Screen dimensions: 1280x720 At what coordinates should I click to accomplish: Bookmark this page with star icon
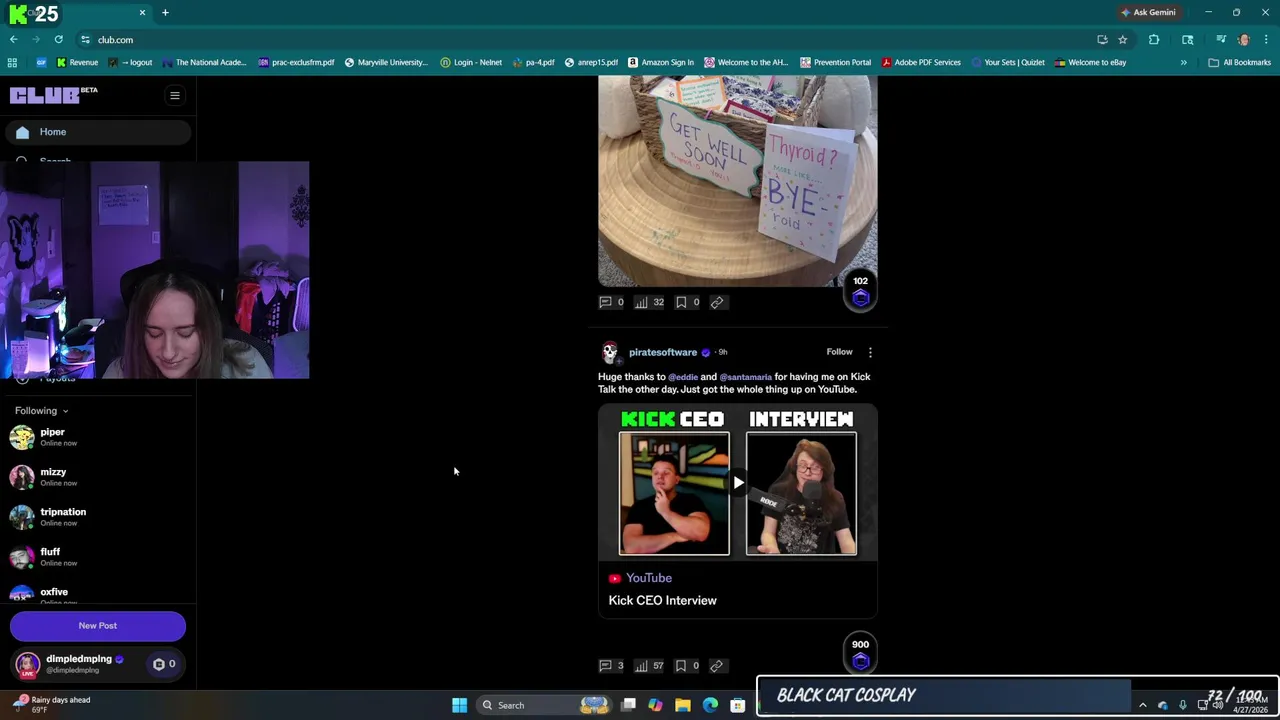[1123, 40]
